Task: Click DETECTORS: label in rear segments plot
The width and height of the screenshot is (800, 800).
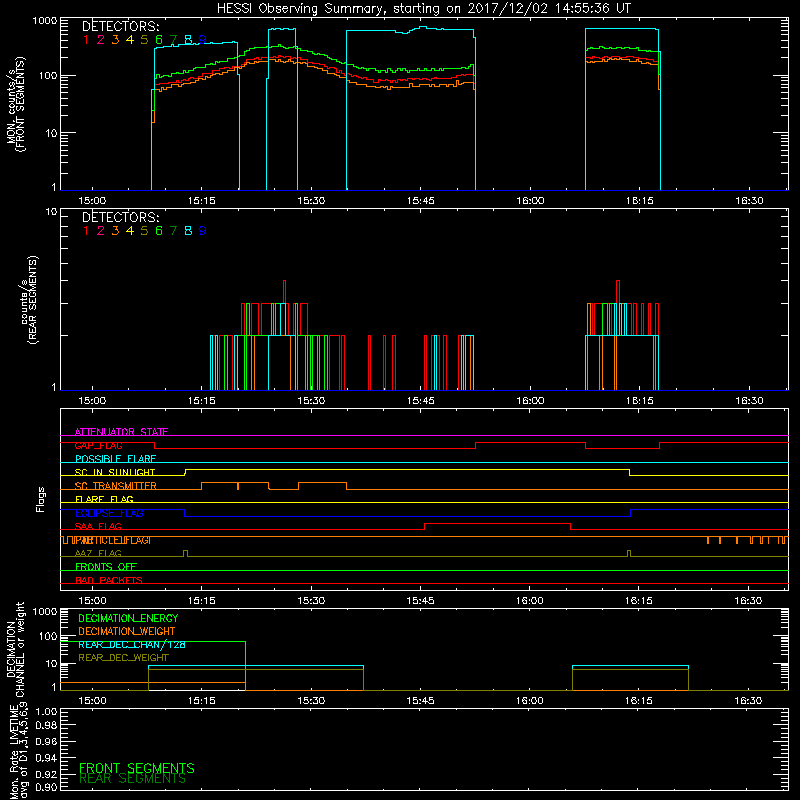Action: (121, 218)
